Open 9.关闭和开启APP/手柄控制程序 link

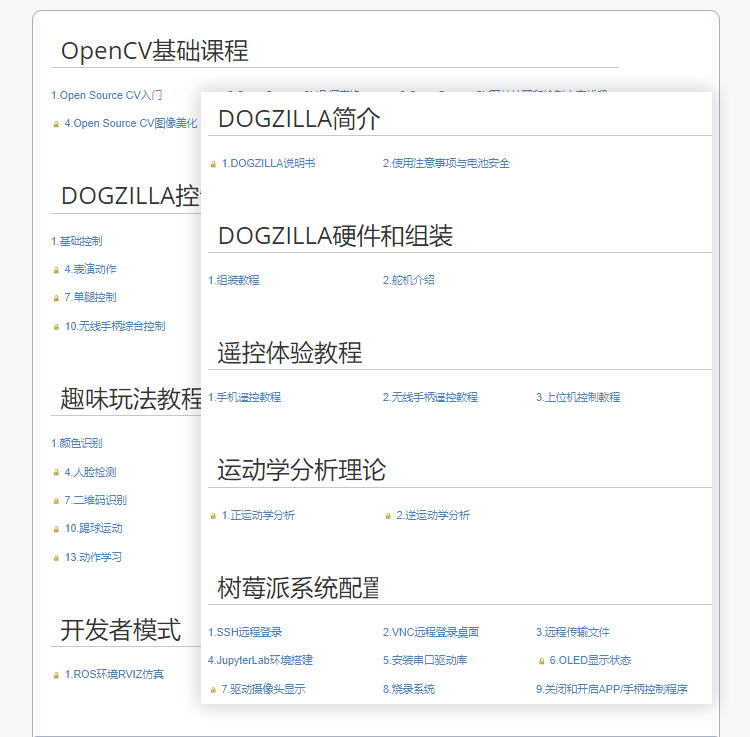[x=611, y=689]
